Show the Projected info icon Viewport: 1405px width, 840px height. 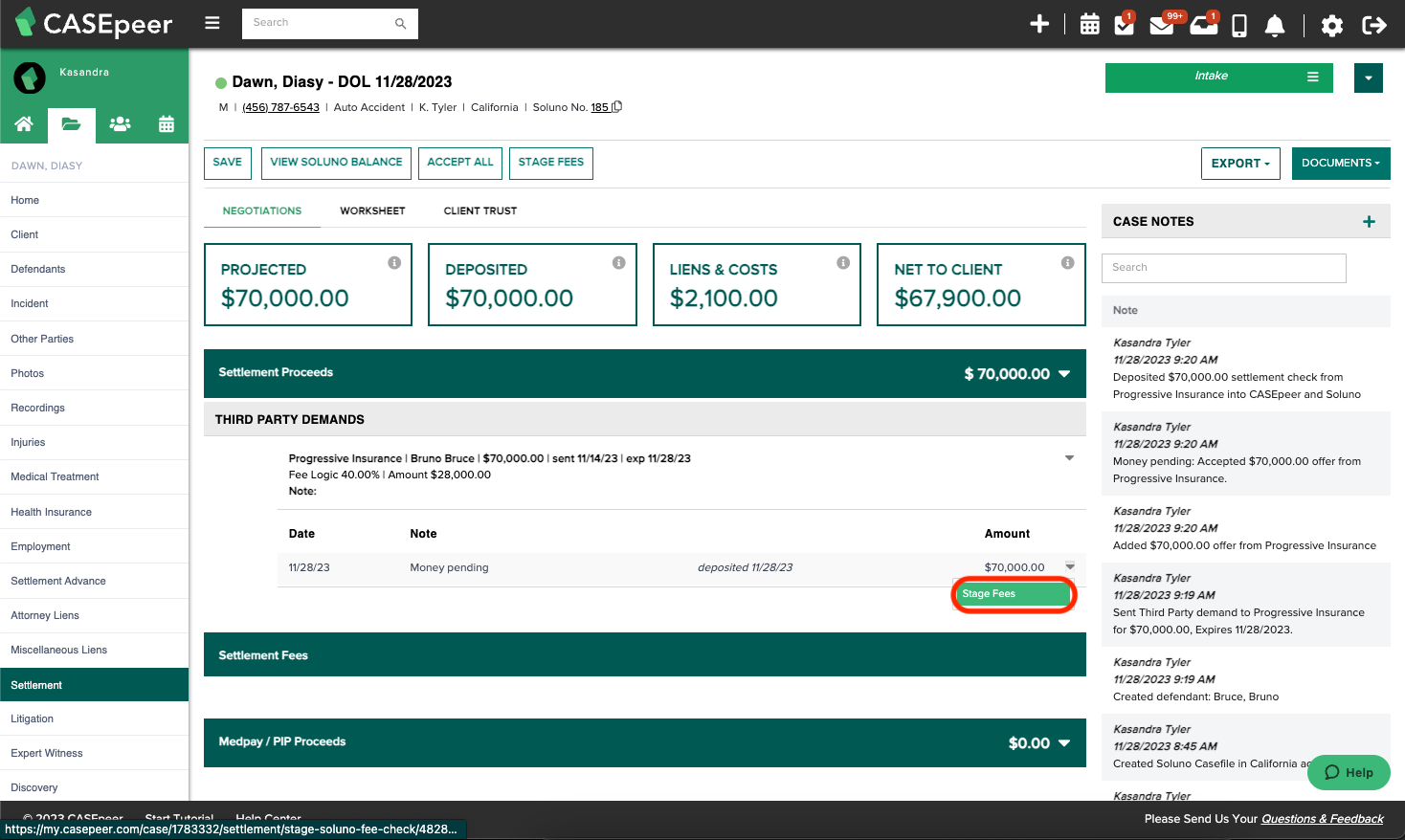[x=394, y=262]
